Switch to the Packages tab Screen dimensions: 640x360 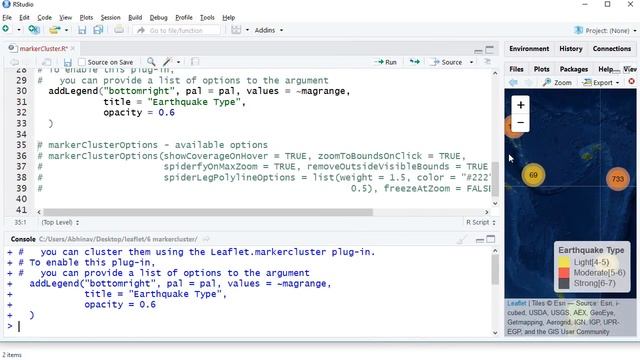pyautogui.click(x=573, y=69)
